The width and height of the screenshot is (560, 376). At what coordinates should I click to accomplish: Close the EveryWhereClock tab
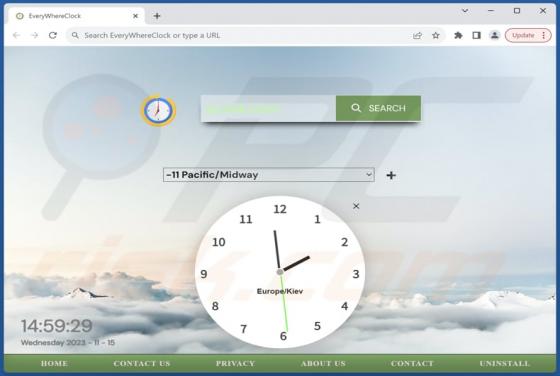pyautogui.click(x=135, y=16)
